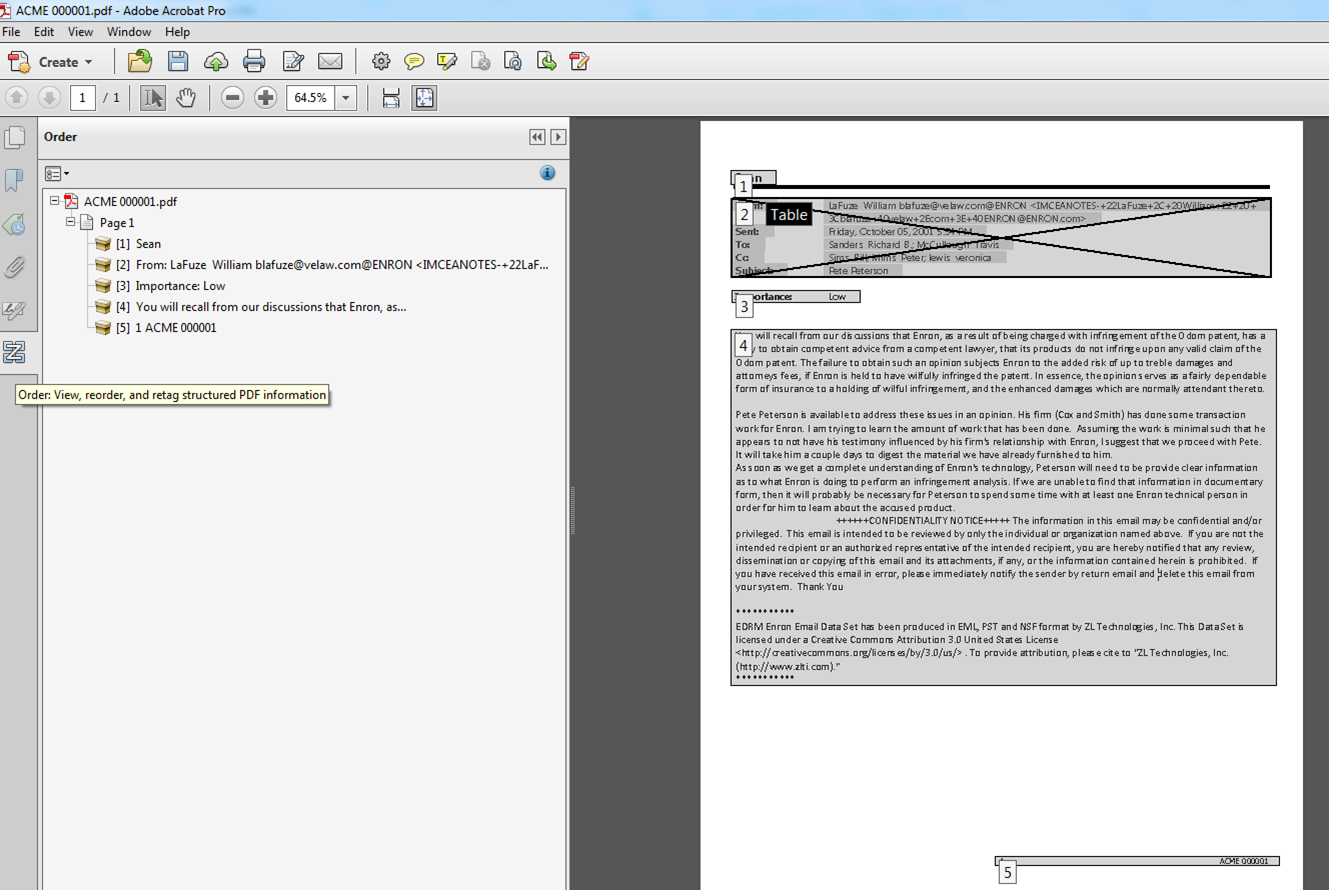1329x890 pixels.
Task: Open the Signatures sidebar panel icon
Action: pyautogui.click(x=14, y=310)
